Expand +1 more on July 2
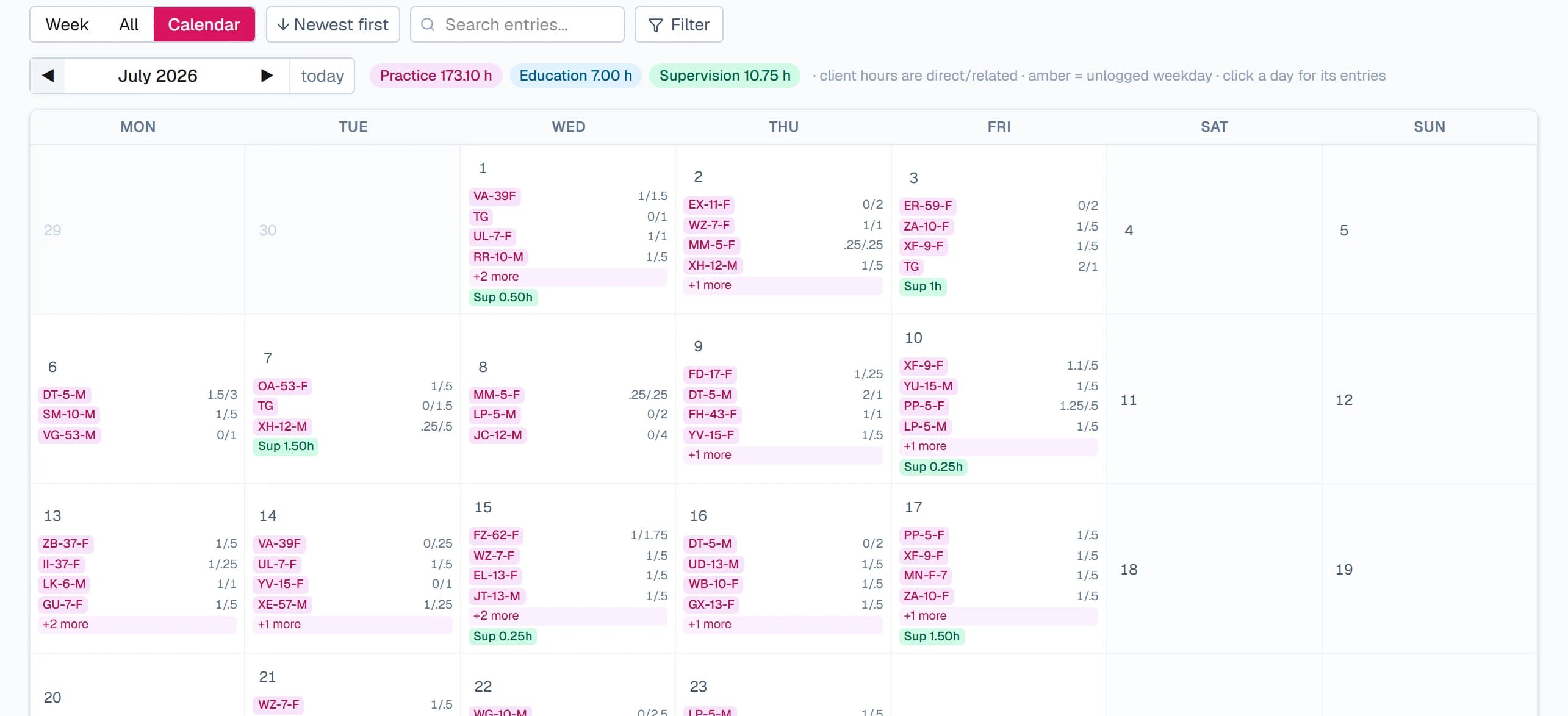 point(783,285)
